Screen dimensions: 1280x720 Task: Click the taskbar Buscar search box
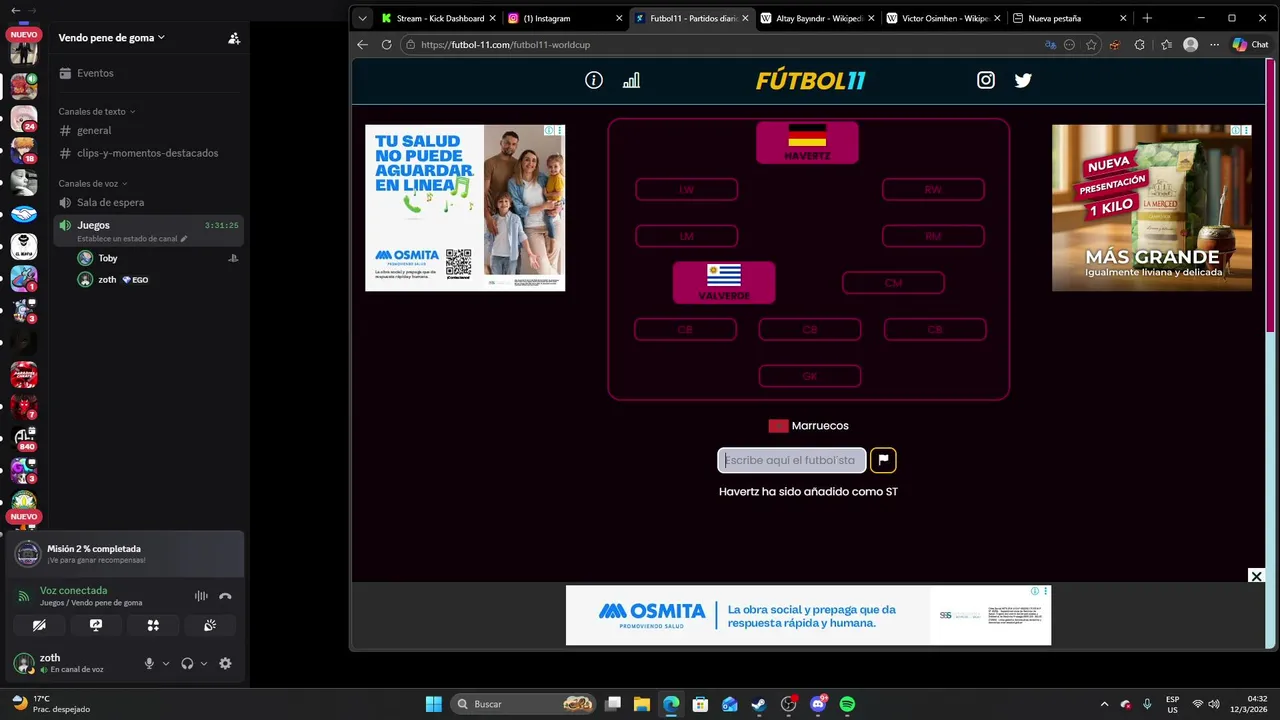(525, 704)
